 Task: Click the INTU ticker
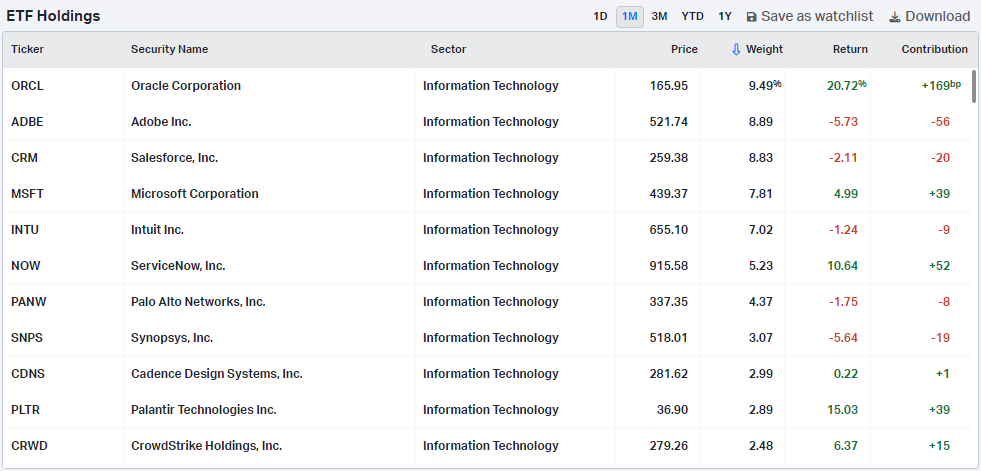25,230
